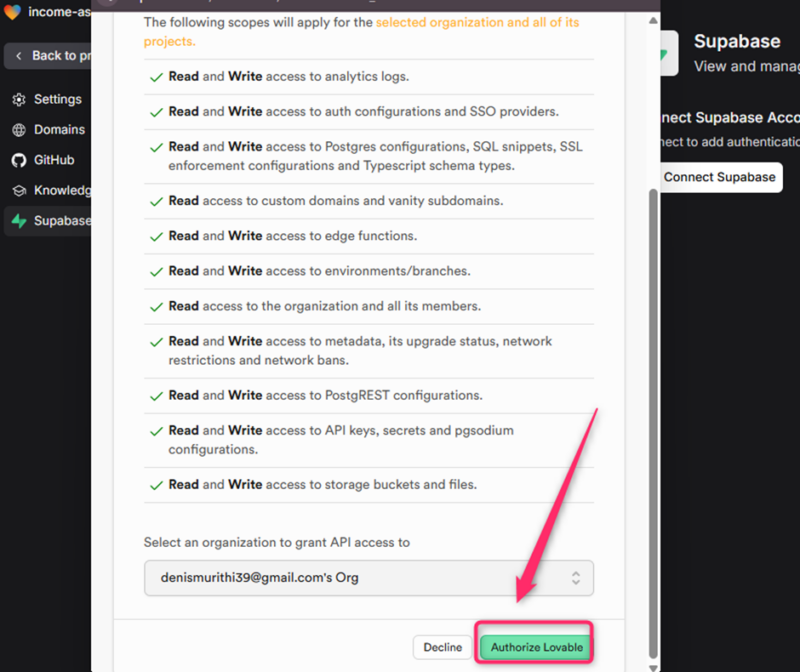Open Domains in the sidebar
This screenshot has width=800, height=672.
click(59, 129)
